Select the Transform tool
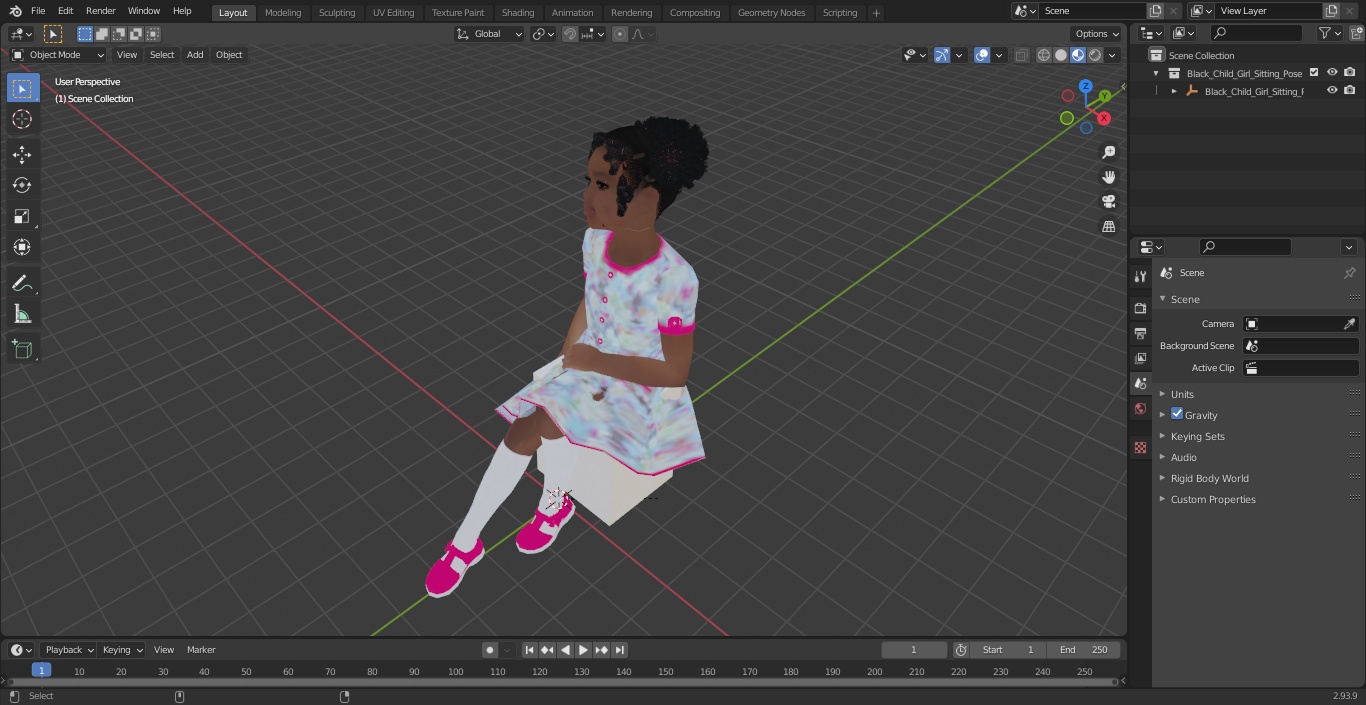The width and height of the screenshot is (1366, 705). pyautogui.click(x=22, y=247)
